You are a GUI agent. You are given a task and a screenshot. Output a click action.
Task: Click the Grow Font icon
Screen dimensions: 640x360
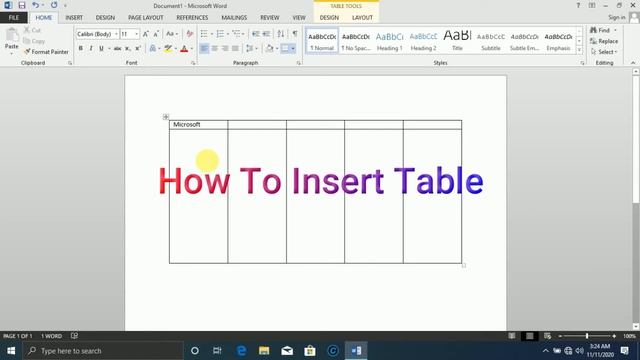coord(146,34)
